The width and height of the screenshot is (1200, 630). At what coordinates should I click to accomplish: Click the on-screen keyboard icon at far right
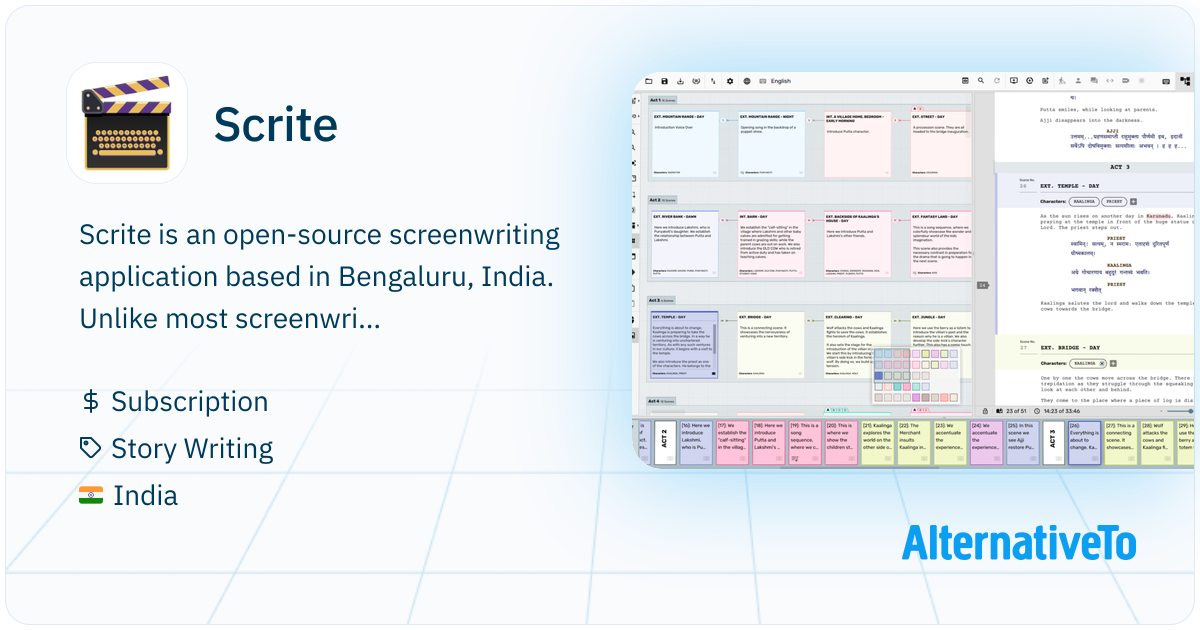pyautogui.click(x=1166, y=81)
